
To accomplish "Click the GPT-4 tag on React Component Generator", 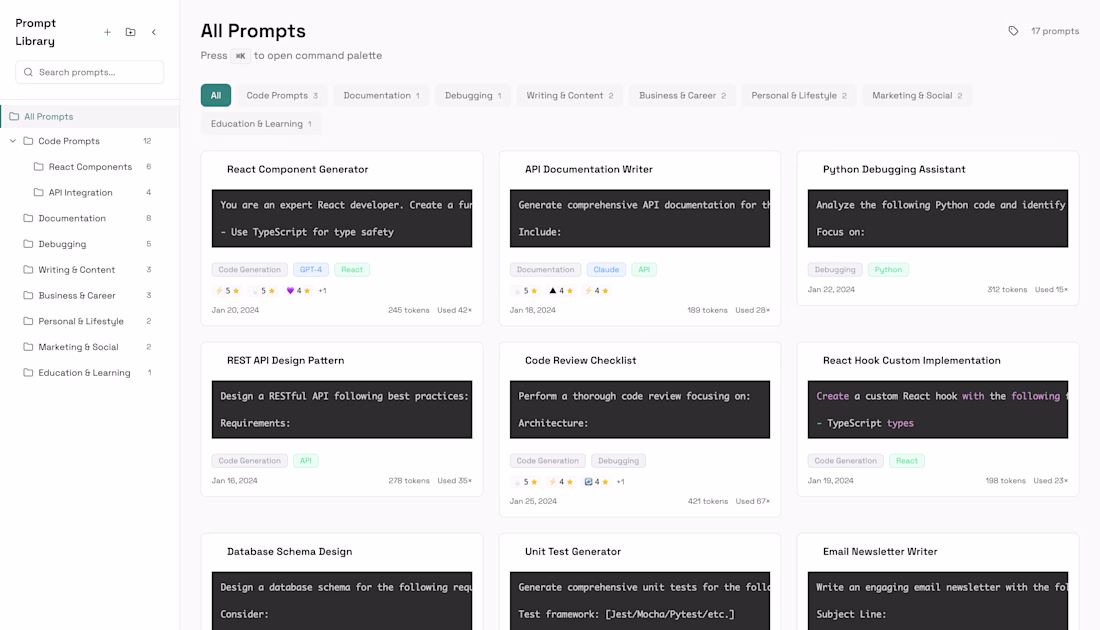I will point(310,270).
